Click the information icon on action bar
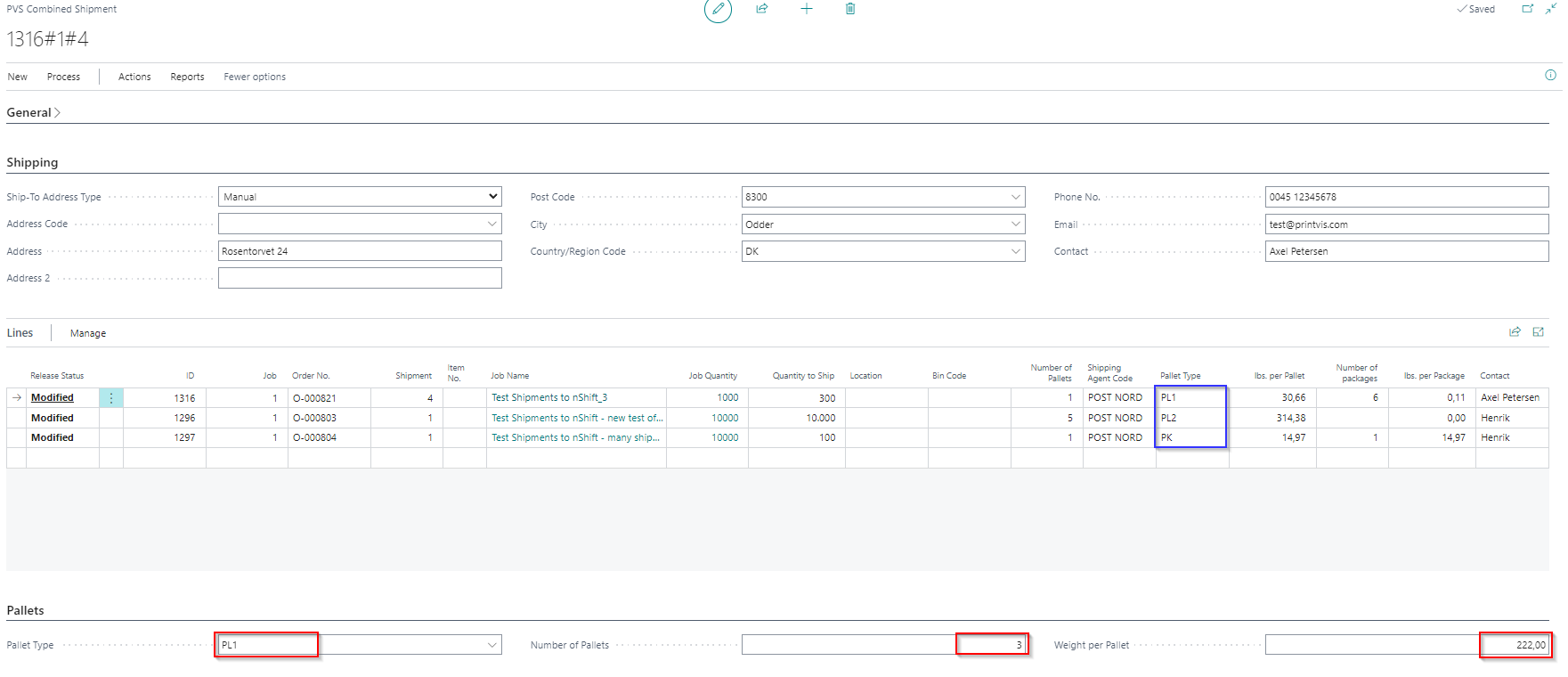This screenshot has width=1568, height=677. tap(1550, 76)
